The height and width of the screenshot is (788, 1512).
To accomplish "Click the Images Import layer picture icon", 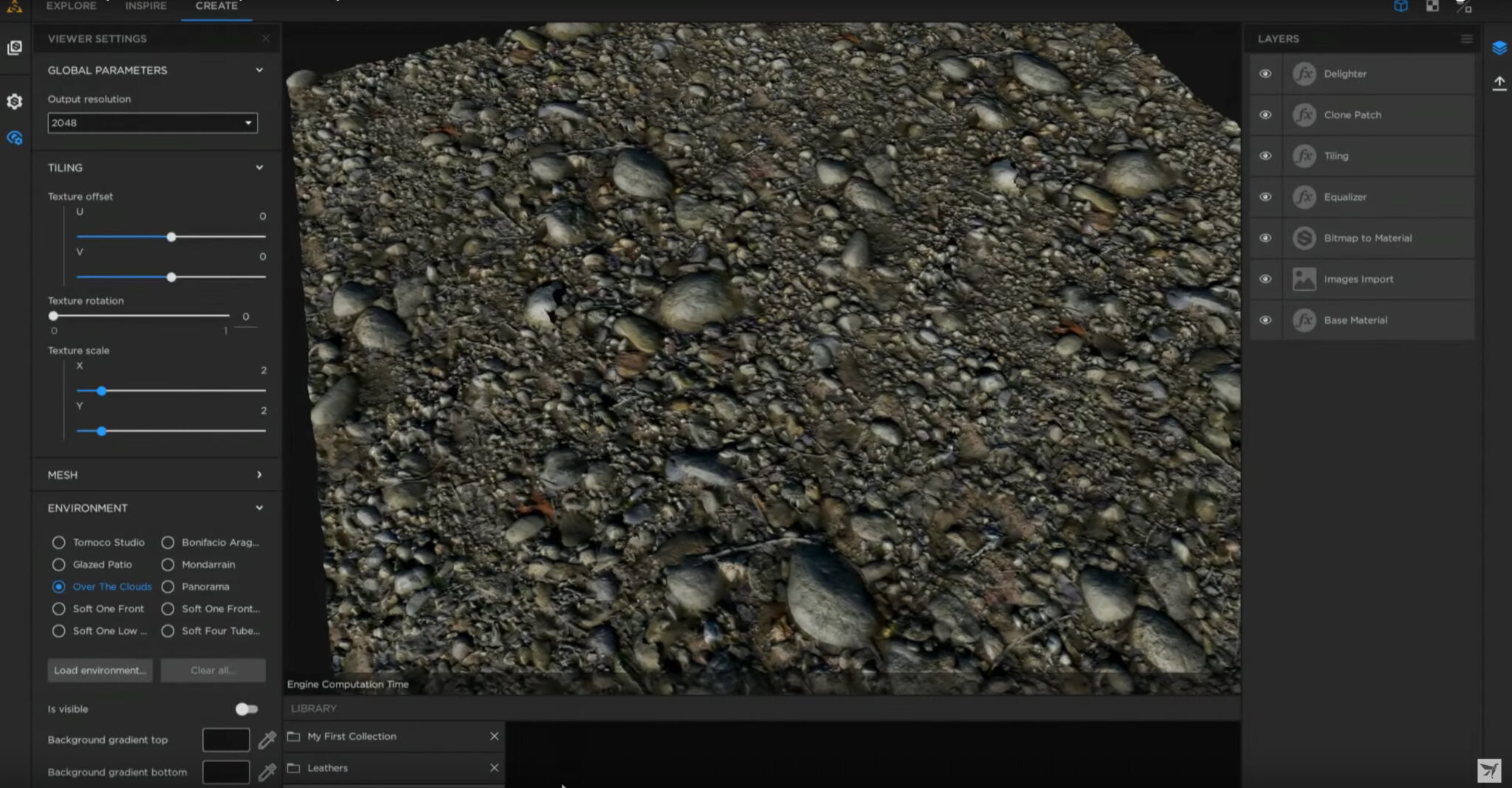I will [x=1304, y=279].
